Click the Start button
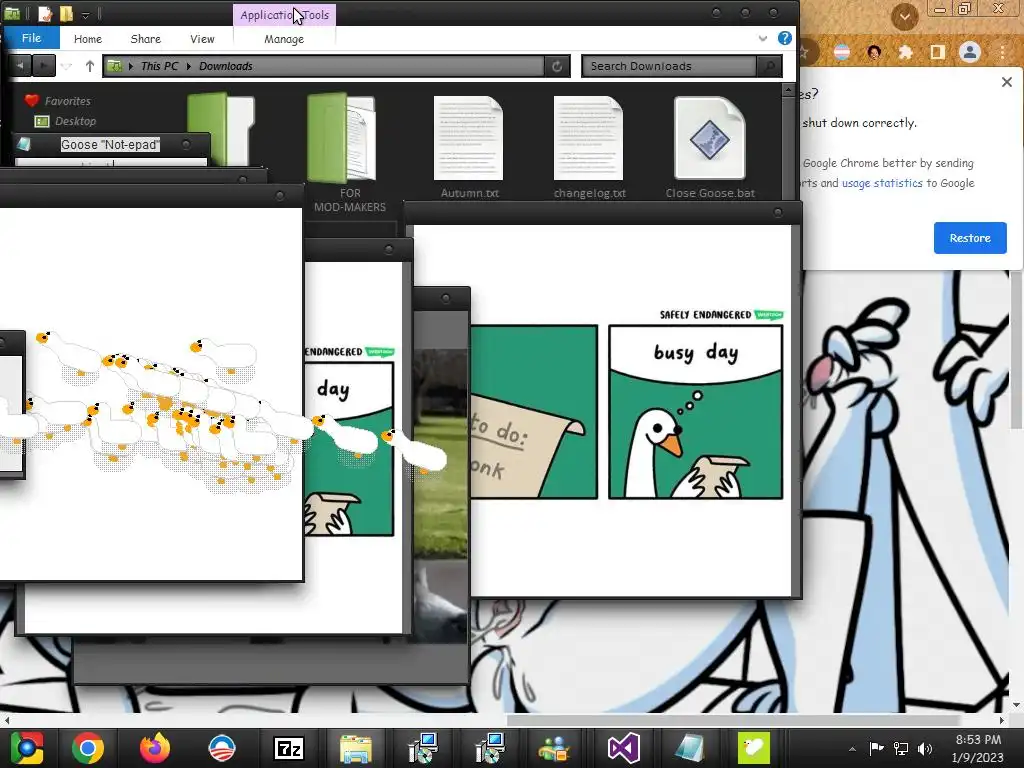 click(x=26, y=748)
